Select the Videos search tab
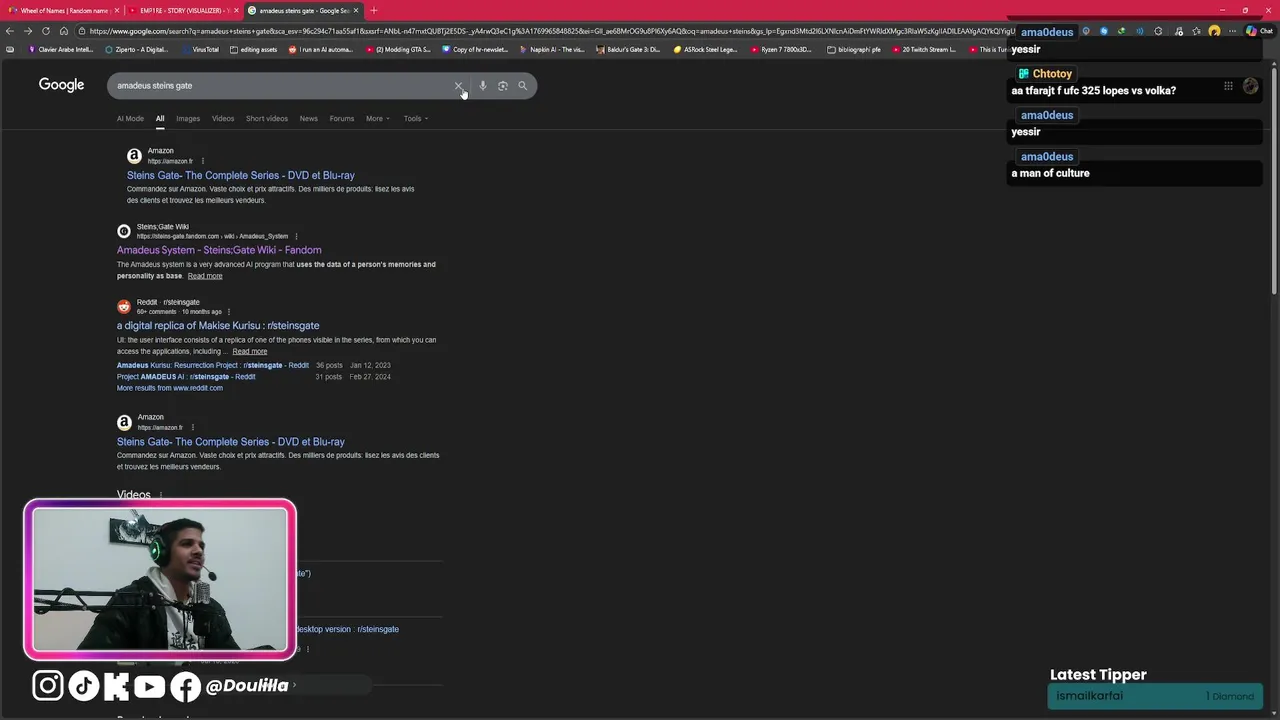The image size is (1280, 720). click(x=223, y=119)
